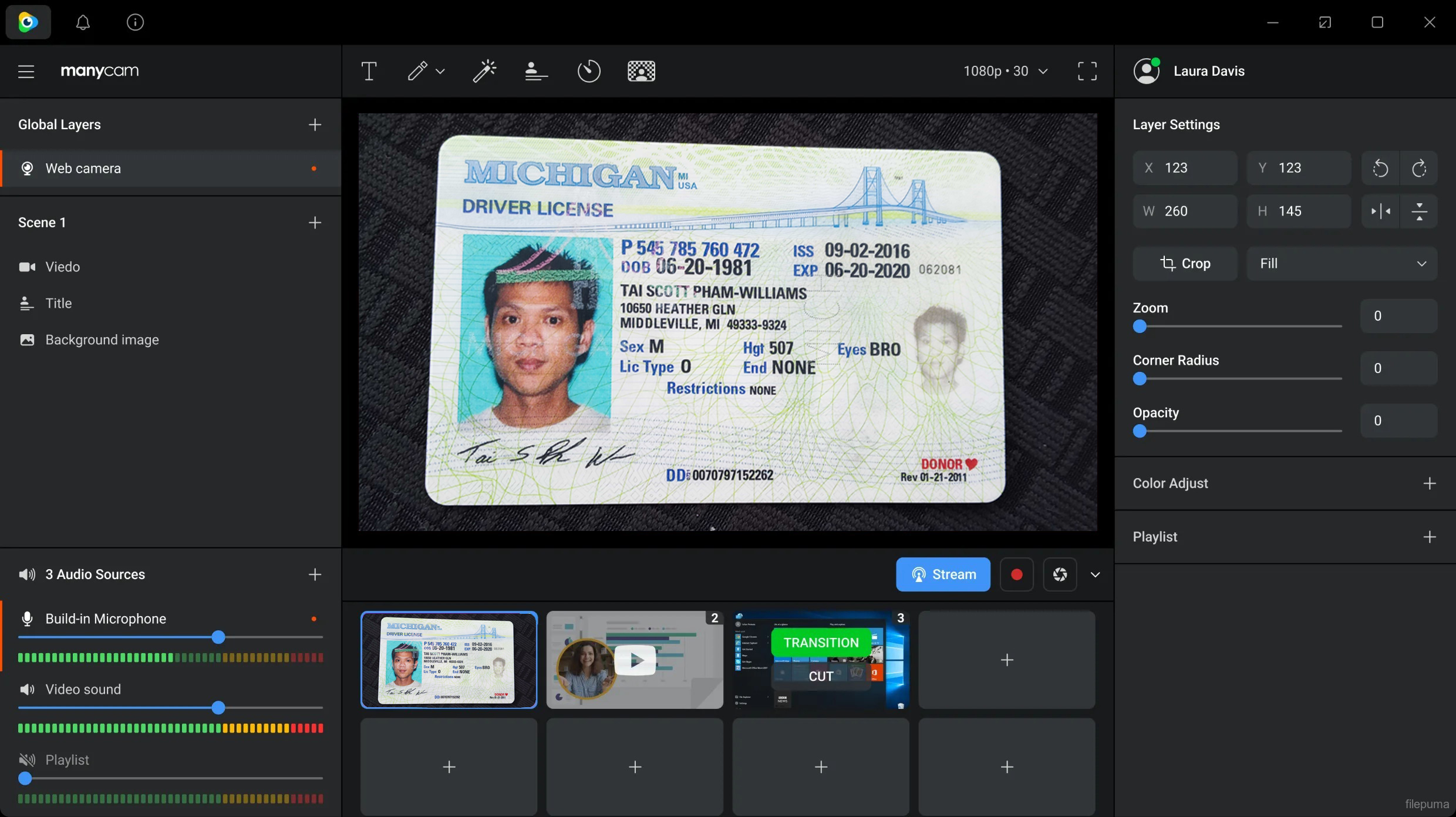
Task: Take a snapshot with camera shutter icon
Action: 1060,574
